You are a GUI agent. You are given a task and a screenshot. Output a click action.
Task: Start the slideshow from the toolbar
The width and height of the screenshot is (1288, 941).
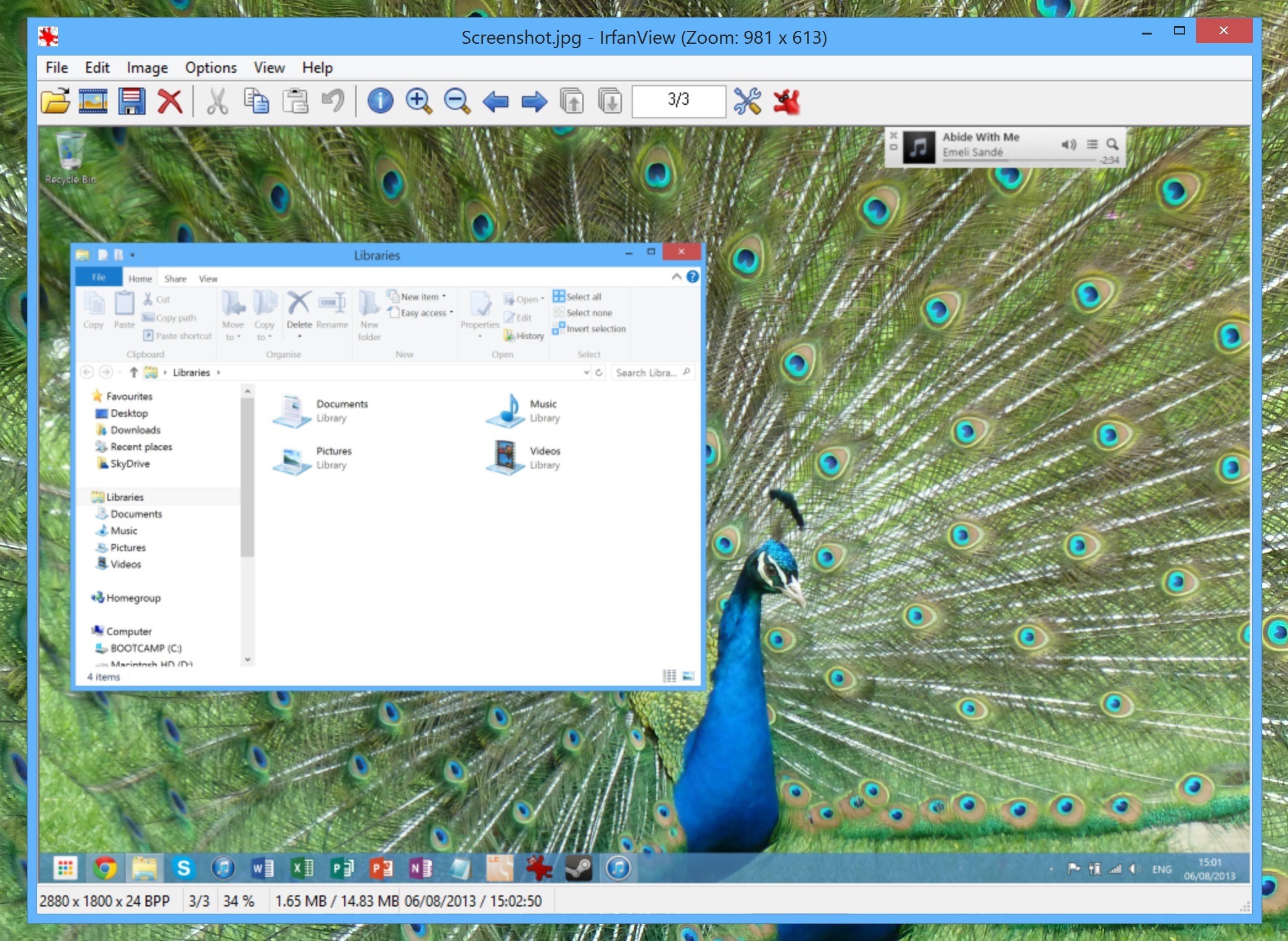[x=93, y=101]
